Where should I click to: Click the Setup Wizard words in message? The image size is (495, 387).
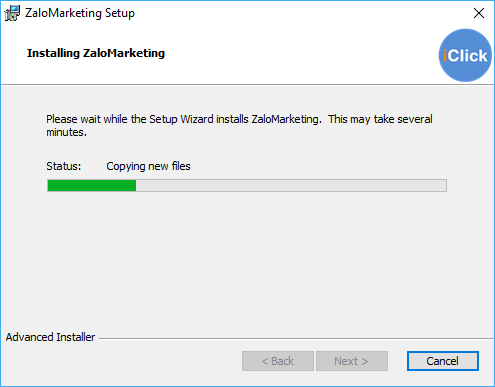point(181,119)
